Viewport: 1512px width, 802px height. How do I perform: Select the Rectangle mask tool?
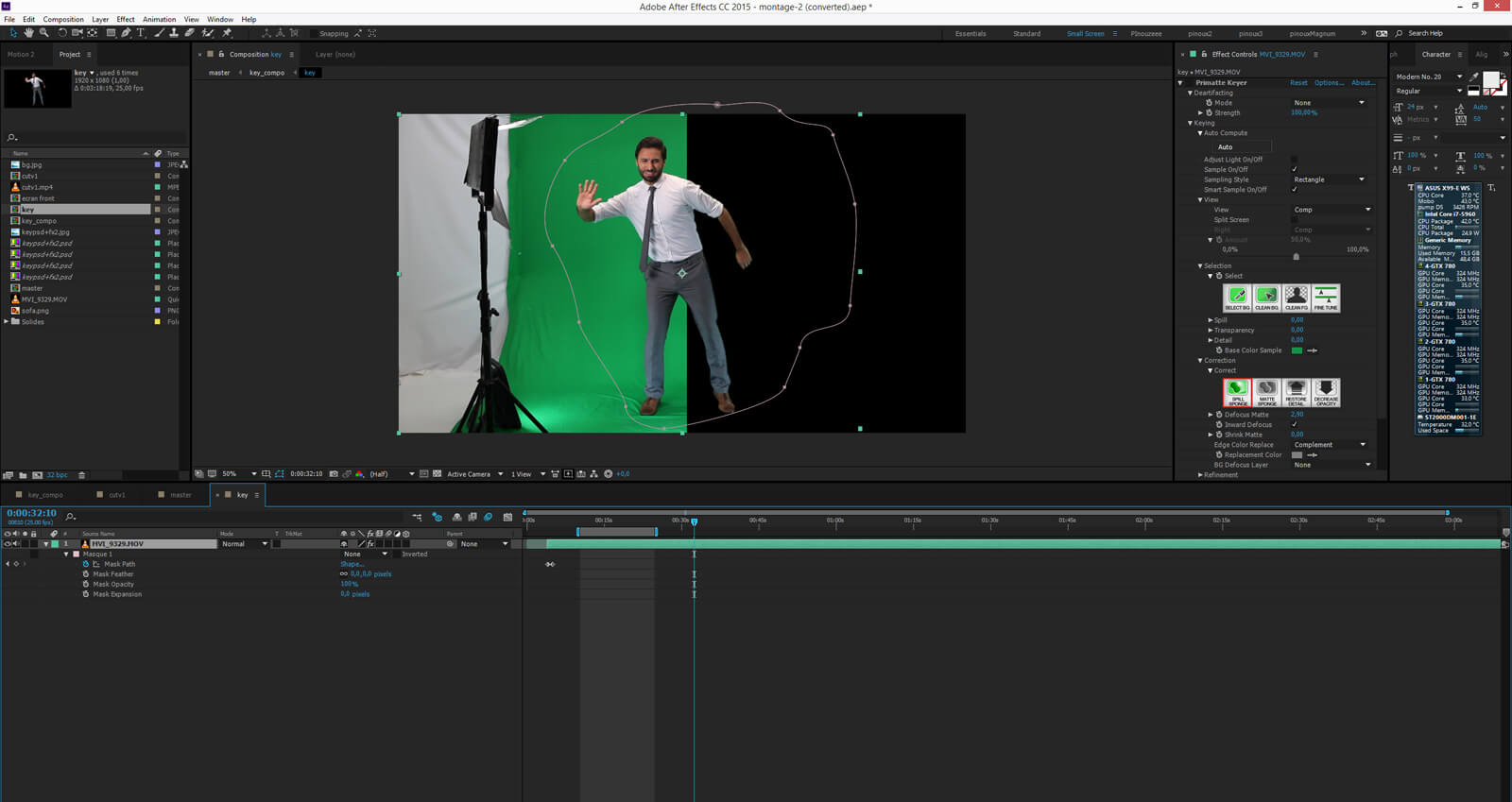pyautogui.click(x=111, y=33)
